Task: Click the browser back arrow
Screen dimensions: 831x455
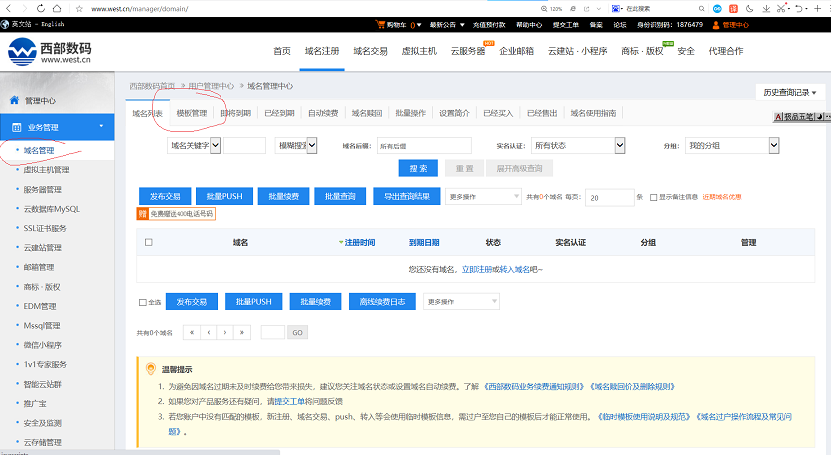Action: tap(8, 8)
